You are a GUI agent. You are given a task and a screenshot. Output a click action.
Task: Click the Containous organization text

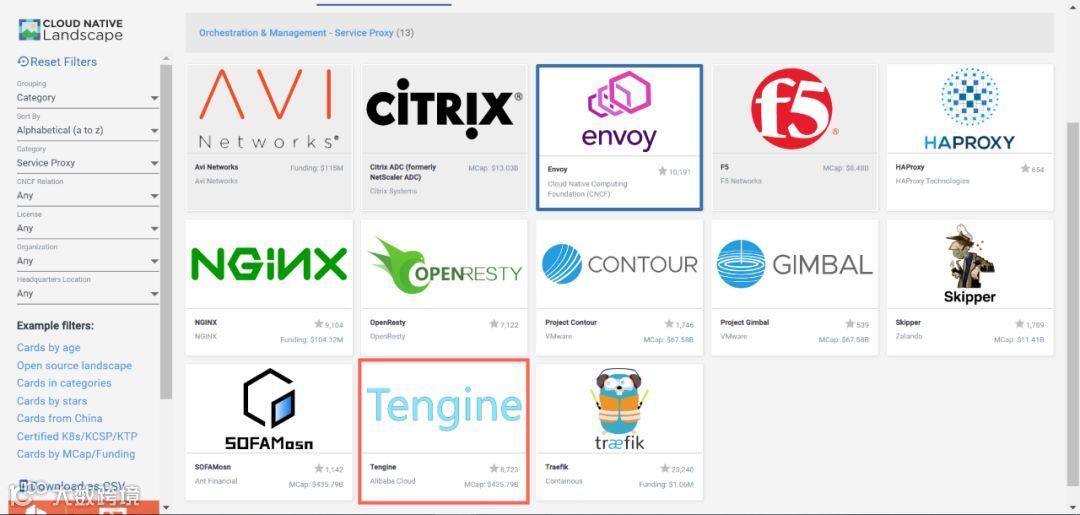tap(563, 481)
